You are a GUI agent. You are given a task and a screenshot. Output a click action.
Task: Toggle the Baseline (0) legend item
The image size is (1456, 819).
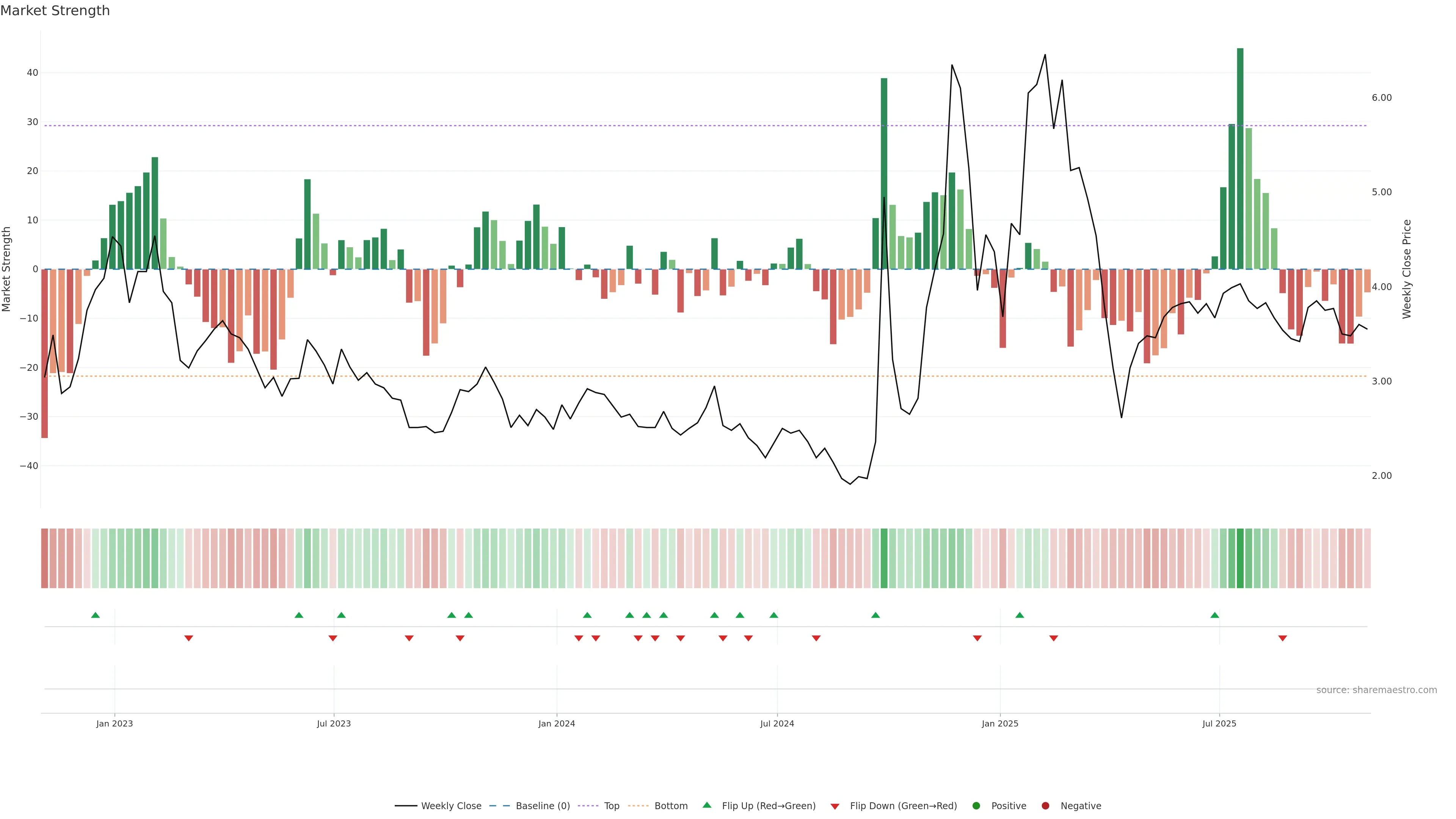tap(542, 806)
